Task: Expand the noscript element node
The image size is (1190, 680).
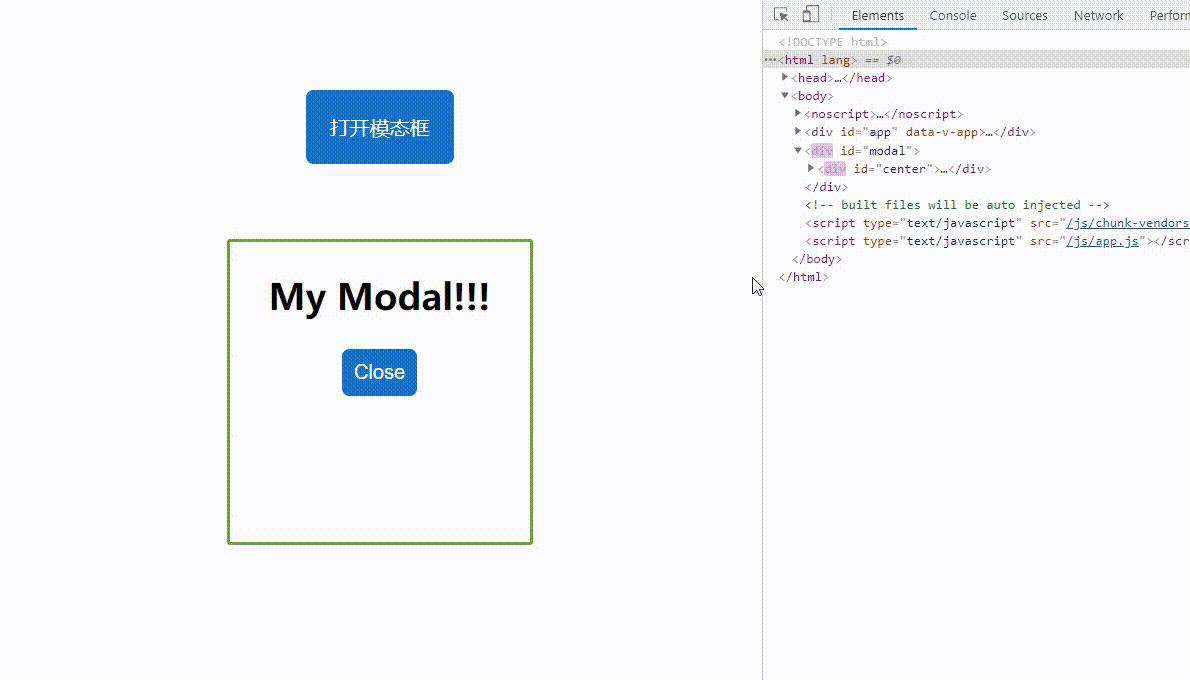Action: (x=798, y=114)
